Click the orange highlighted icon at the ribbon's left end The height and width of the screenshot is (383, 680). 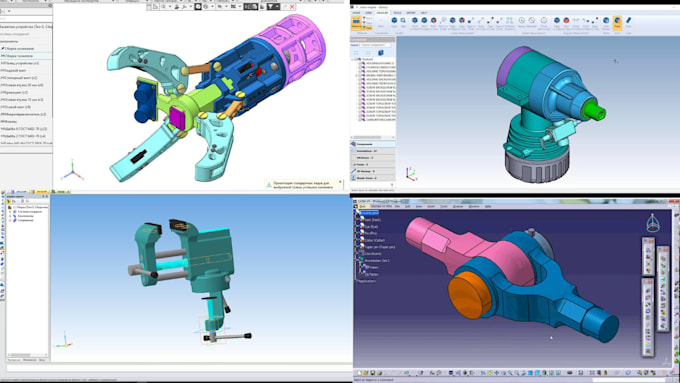(356, 23)
